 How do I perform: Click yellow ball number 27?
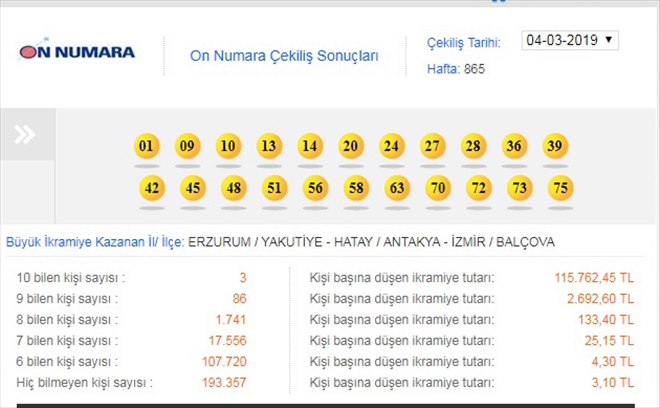click(432, 147)
